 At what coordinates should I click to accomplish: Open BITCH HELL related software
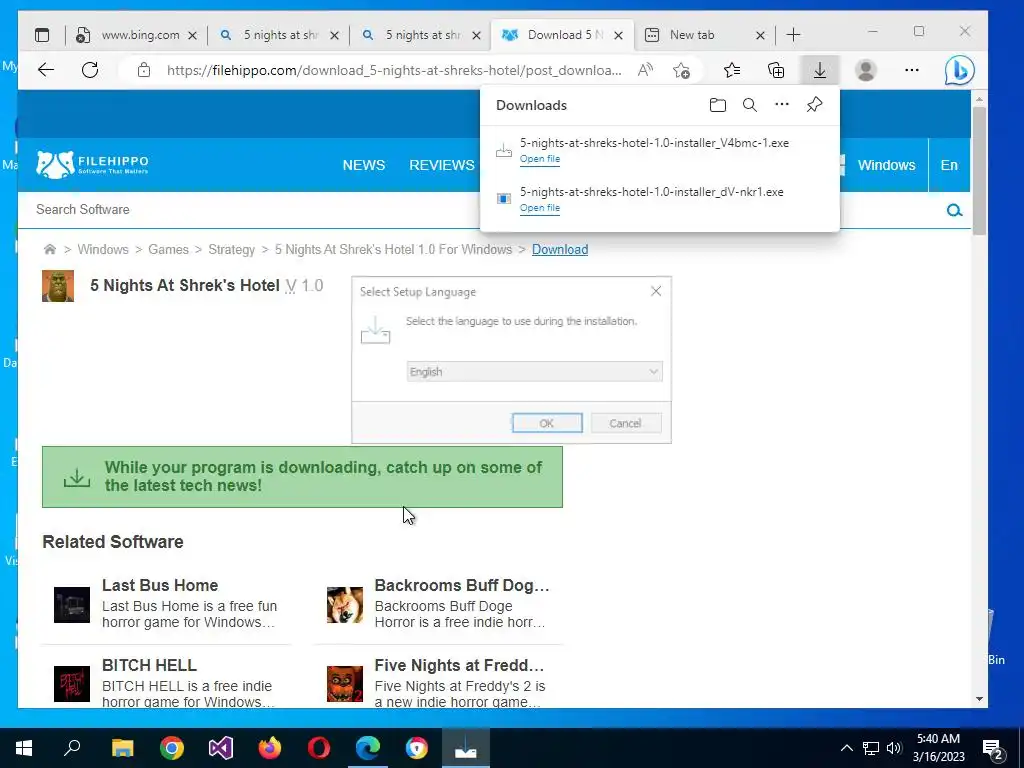pos(149,665)
